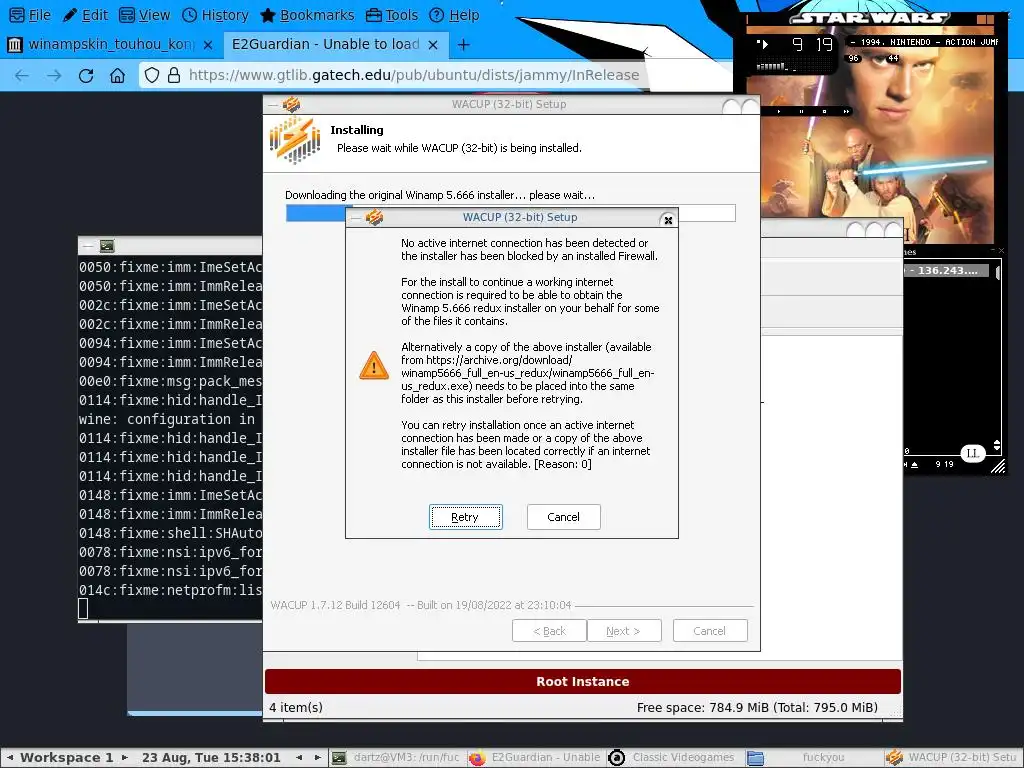
Task: Click the Winamp playlist resize grip
Action: coord(998,466)
